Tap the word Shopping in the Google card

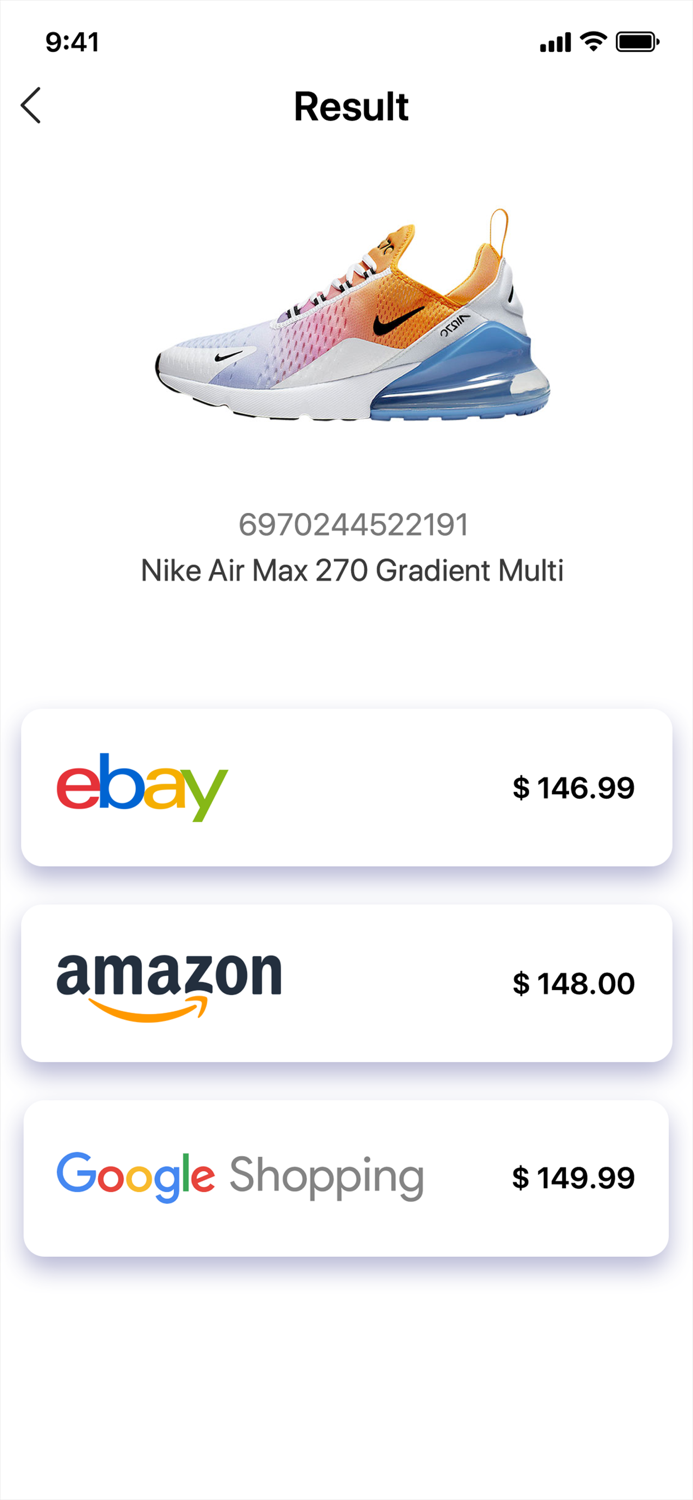coord(327,1176)
